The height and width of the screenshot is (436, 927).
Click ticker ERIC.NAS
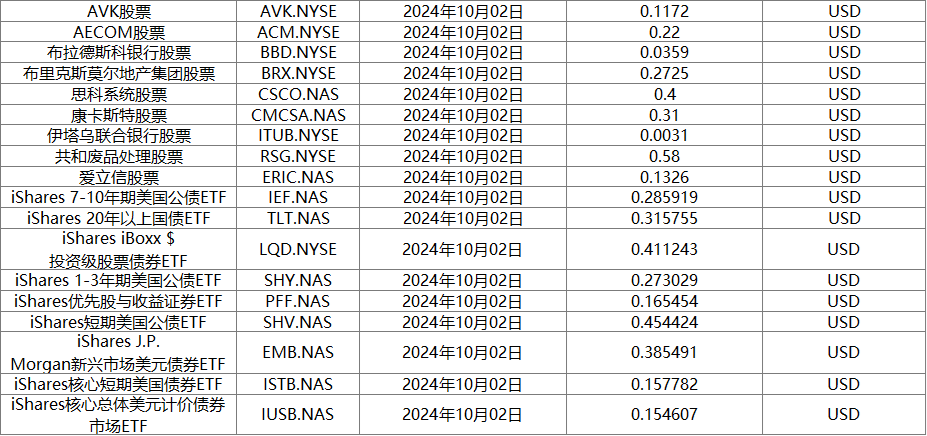tap(298, 177)
